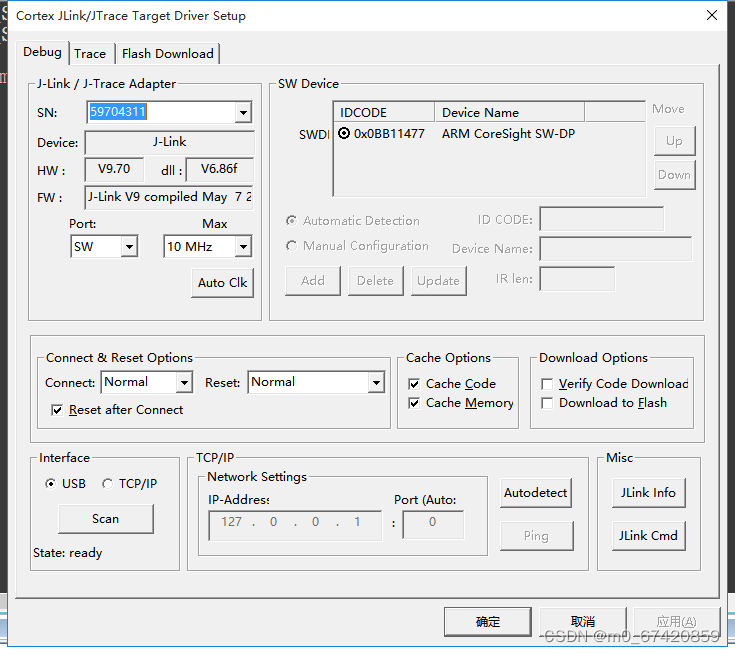Click the Ping button
Screen dimensions: 735x654
[x=537, y=536]
